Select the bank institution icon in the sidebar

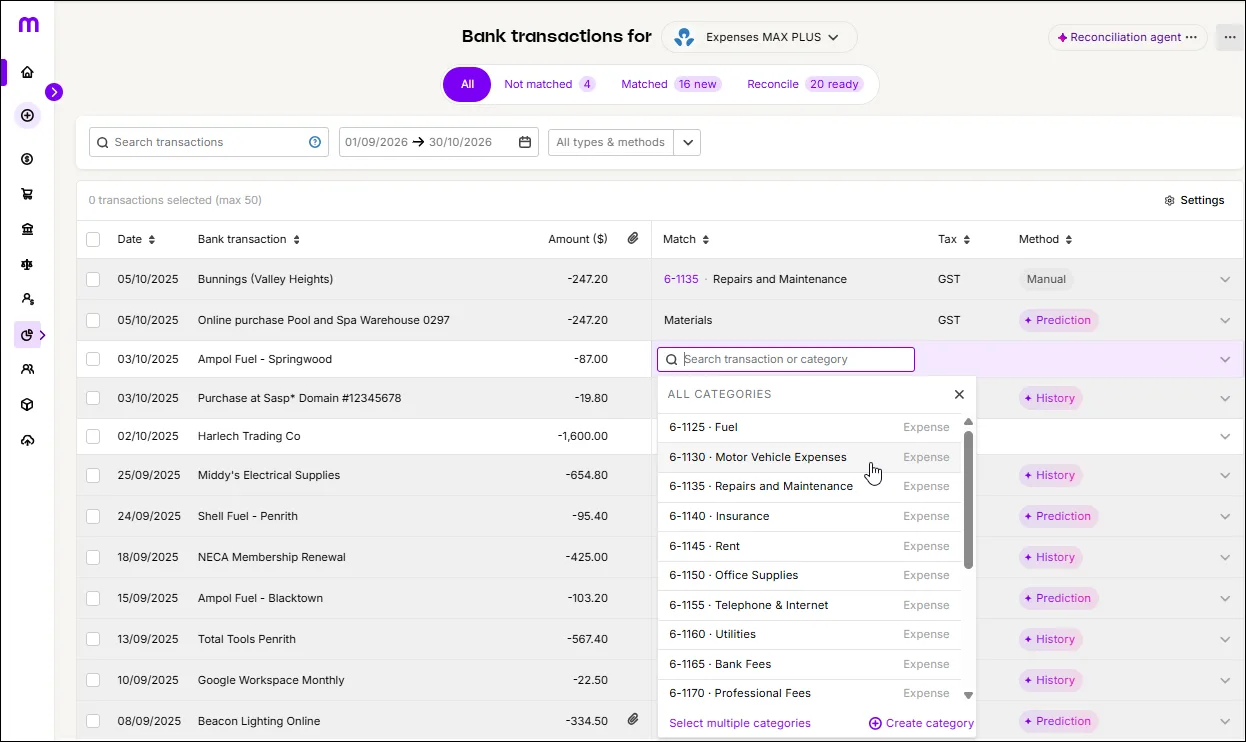[x=28, y=228]
